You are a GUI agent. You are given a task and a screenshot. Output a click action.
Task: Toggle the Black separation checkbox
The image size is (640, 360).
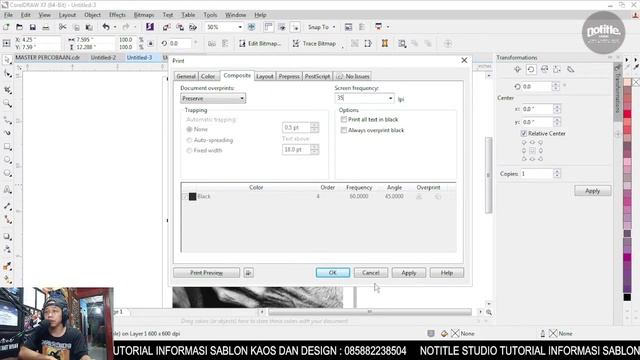tap(185, 197)
